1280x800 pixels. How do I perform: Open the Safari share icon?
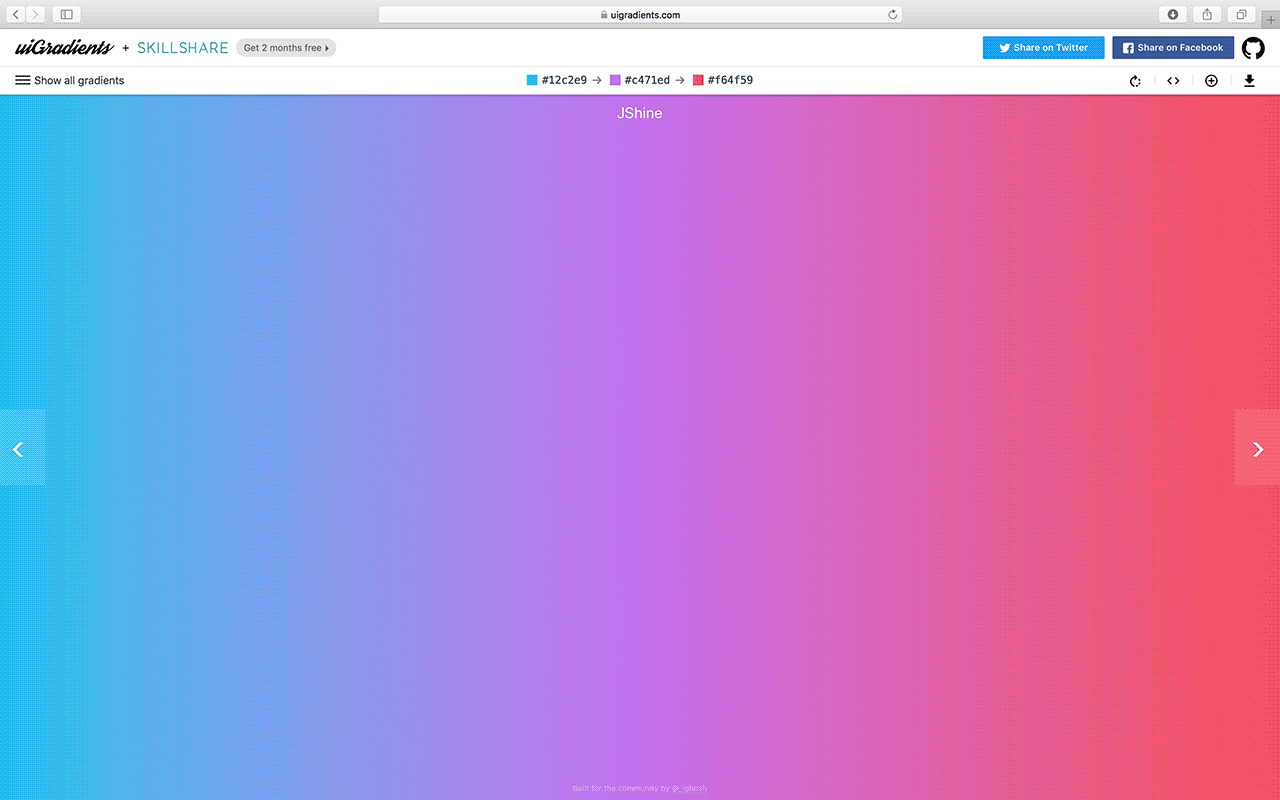pyautogui.click(x=1207, y=15)
